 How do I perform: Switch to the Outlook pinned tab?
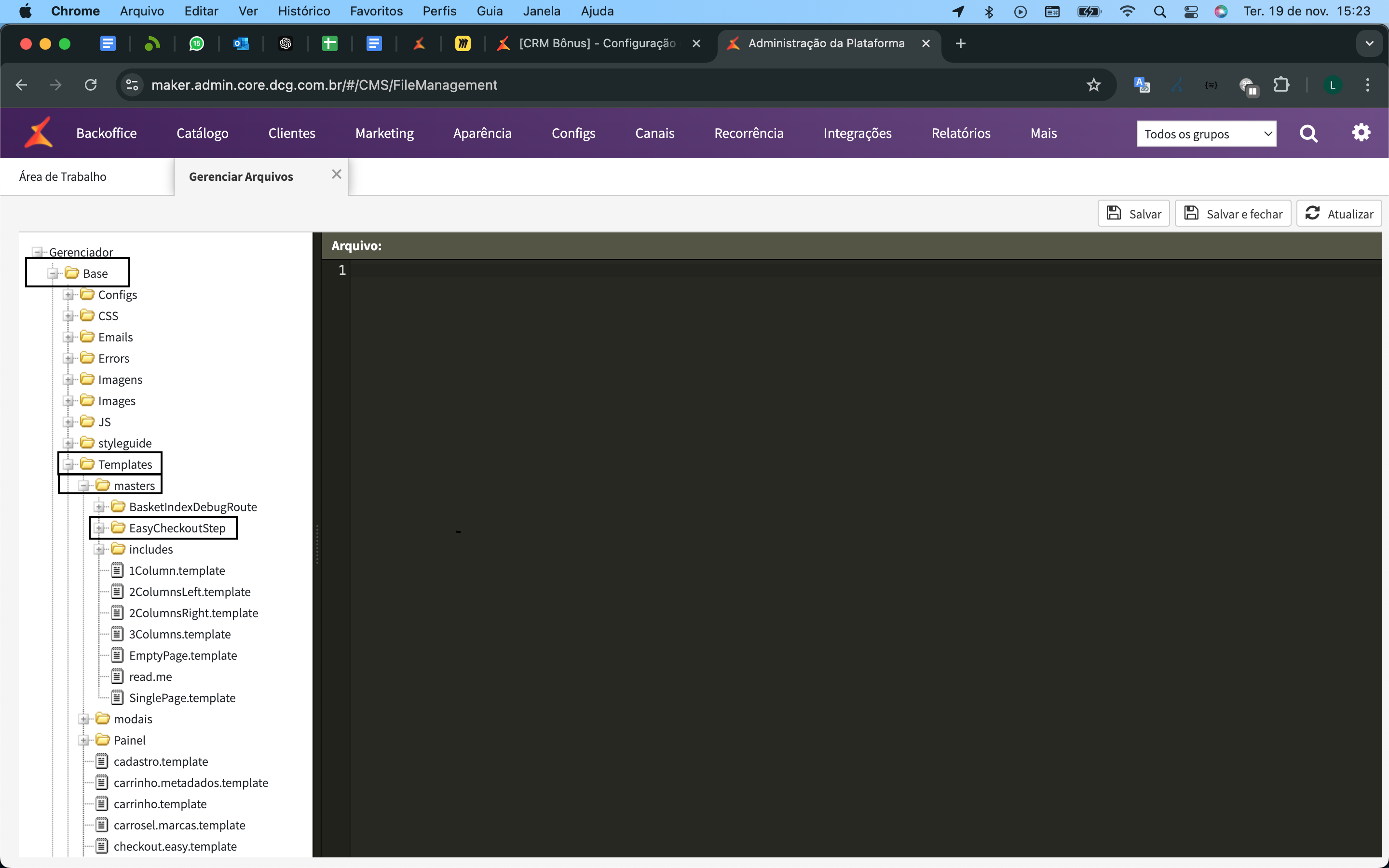click(241, 43)
